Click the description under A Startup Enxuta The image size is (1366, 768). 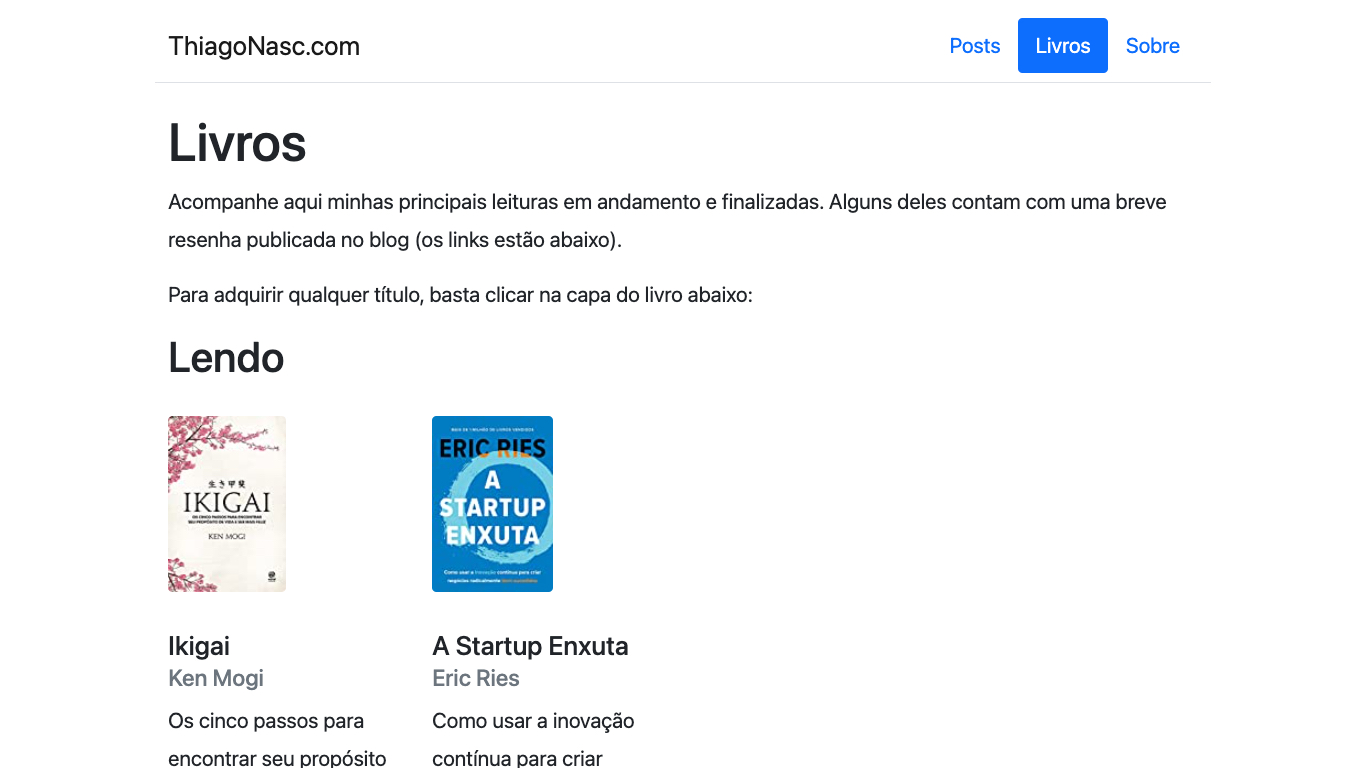532,735
